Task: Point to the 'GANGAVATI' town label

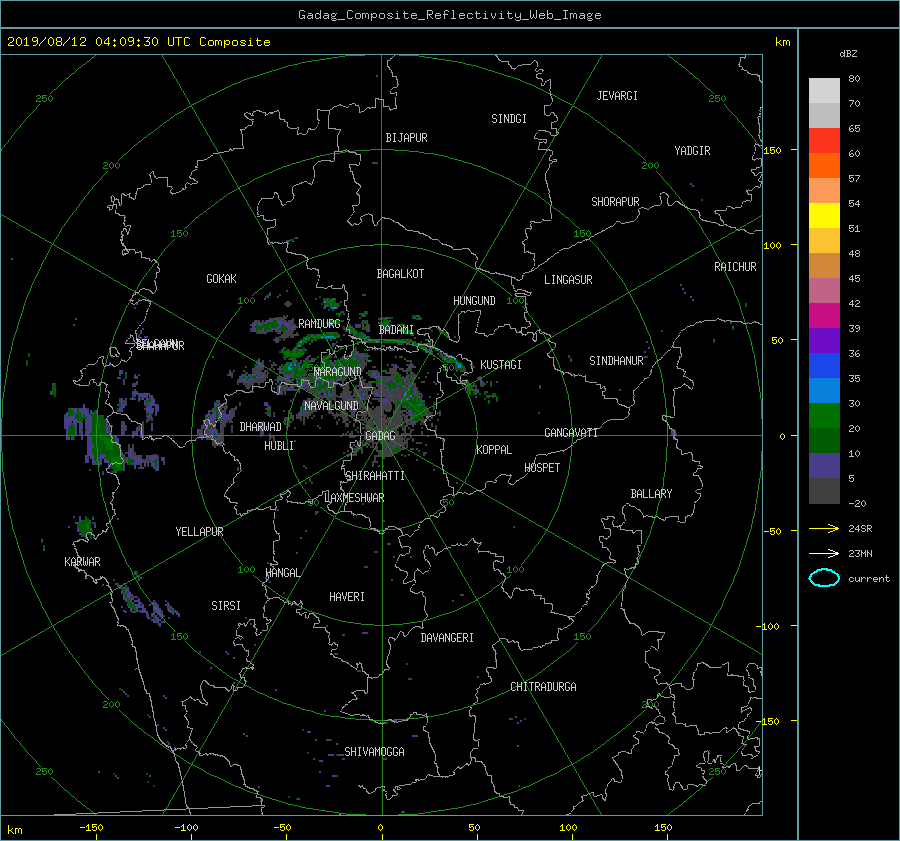Action: (x=571, y=433)
